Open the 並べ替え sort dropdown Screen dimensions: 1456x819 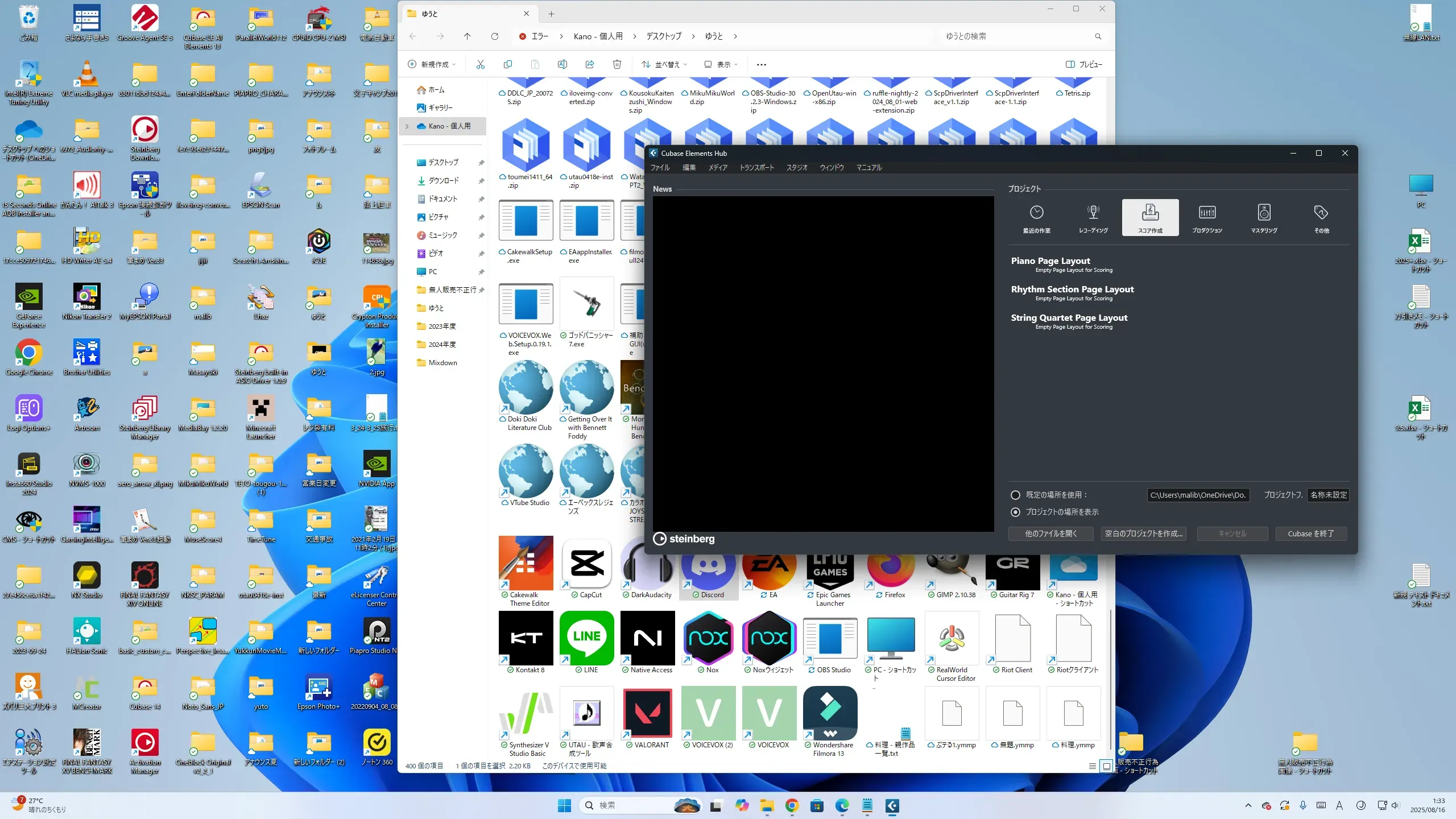pos(664,64)
